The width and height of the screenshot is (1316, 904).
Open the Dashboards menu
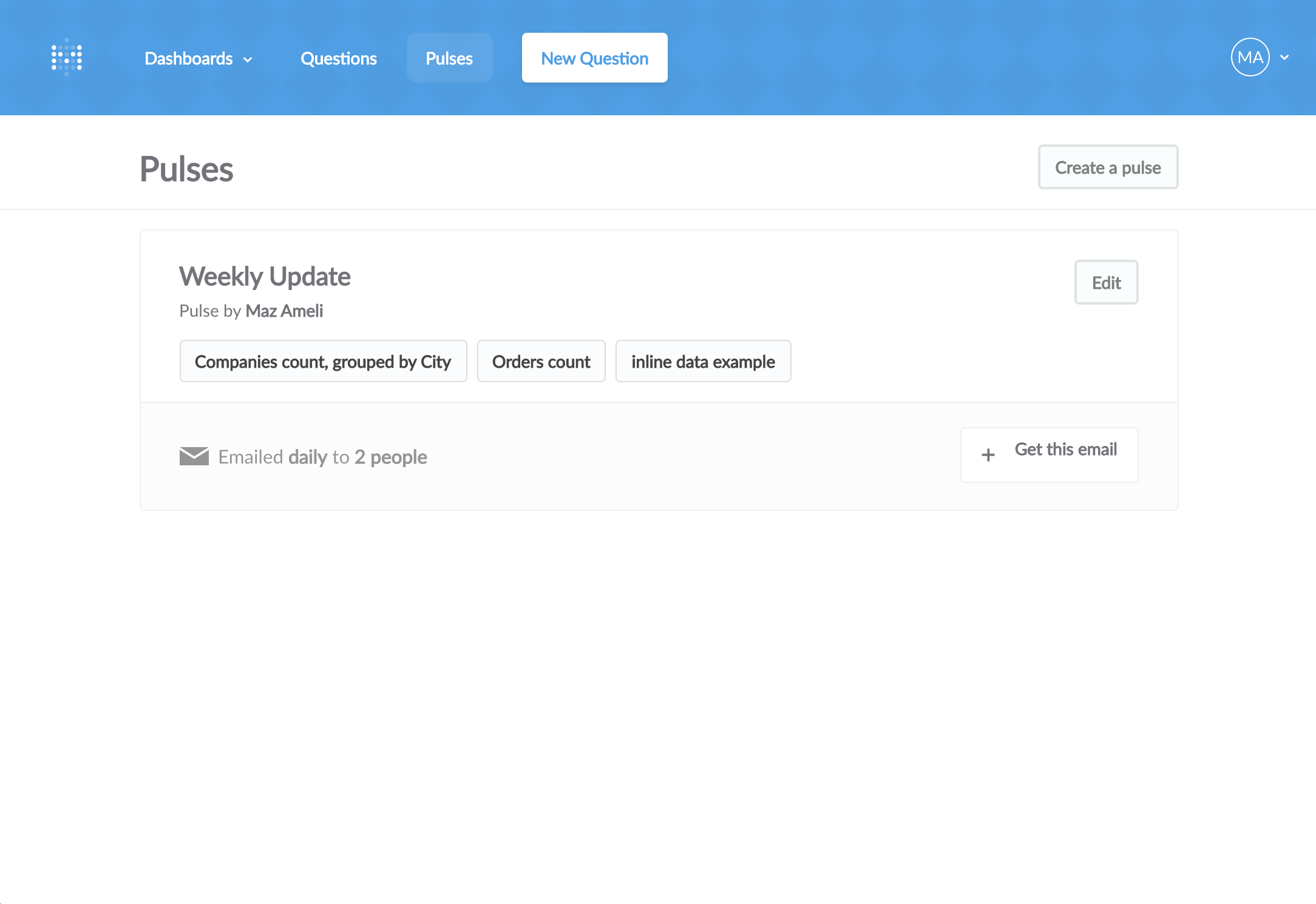pyautogui.click(x=198, y=58)
